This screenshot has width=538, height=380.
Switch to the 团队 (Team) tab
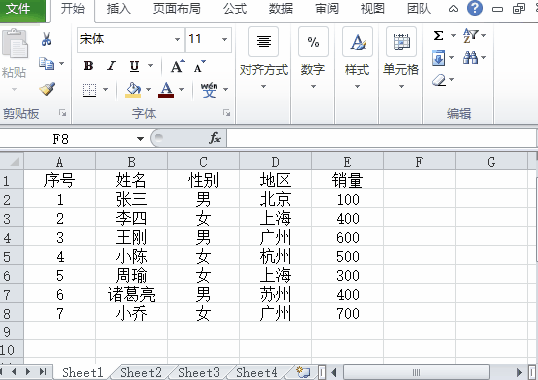419,9
